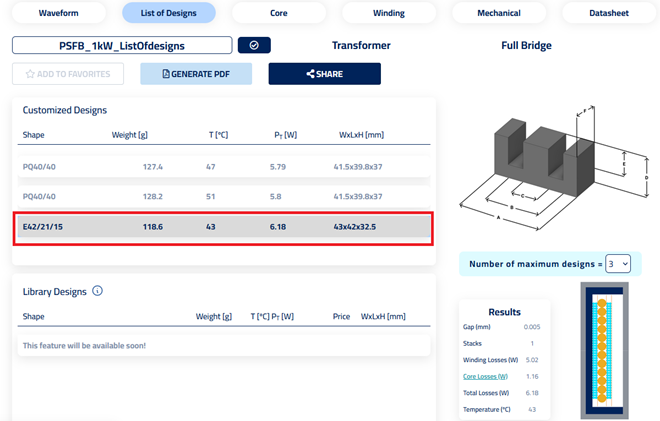Click the Total Losses (W) result label
Image resolution: width=660 pixels, height=421 pixels.
486,393
